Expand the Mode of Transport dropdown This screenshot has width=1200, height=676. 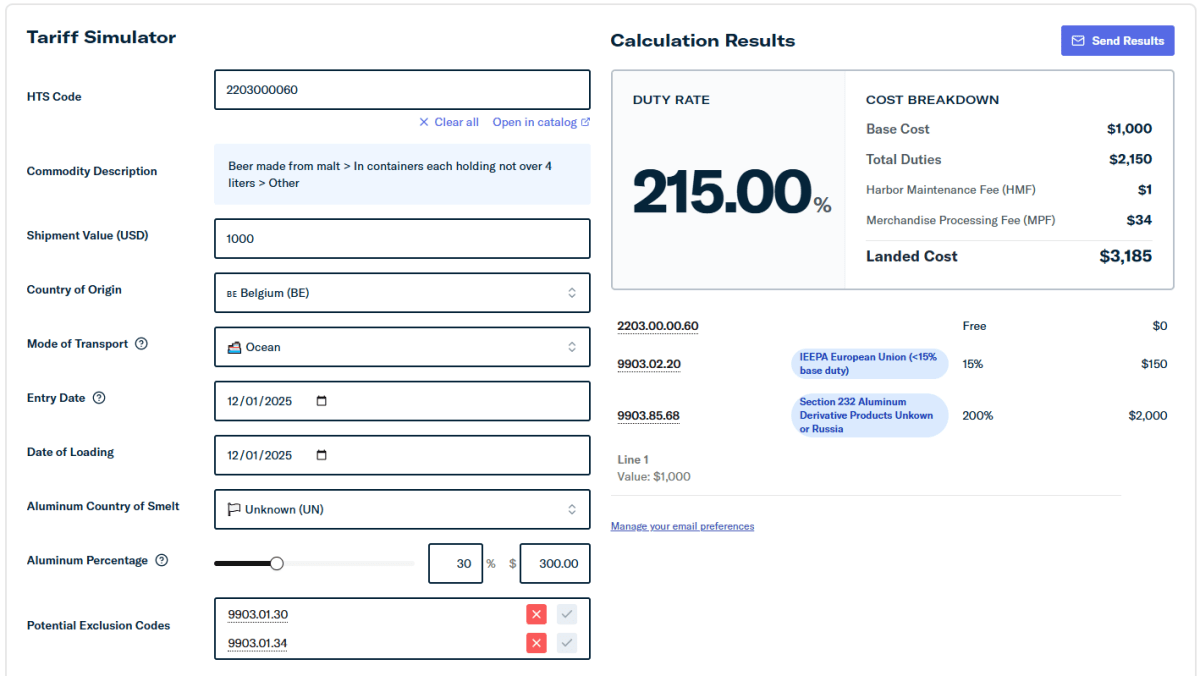click(402, 347)
